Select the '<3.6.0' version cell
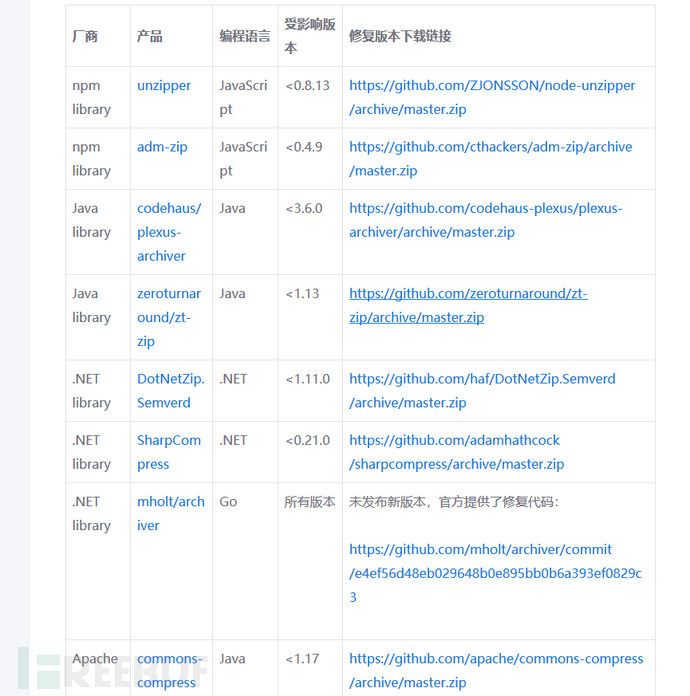The height and width of the screenshot is (696, 690). tap(304, 208)
